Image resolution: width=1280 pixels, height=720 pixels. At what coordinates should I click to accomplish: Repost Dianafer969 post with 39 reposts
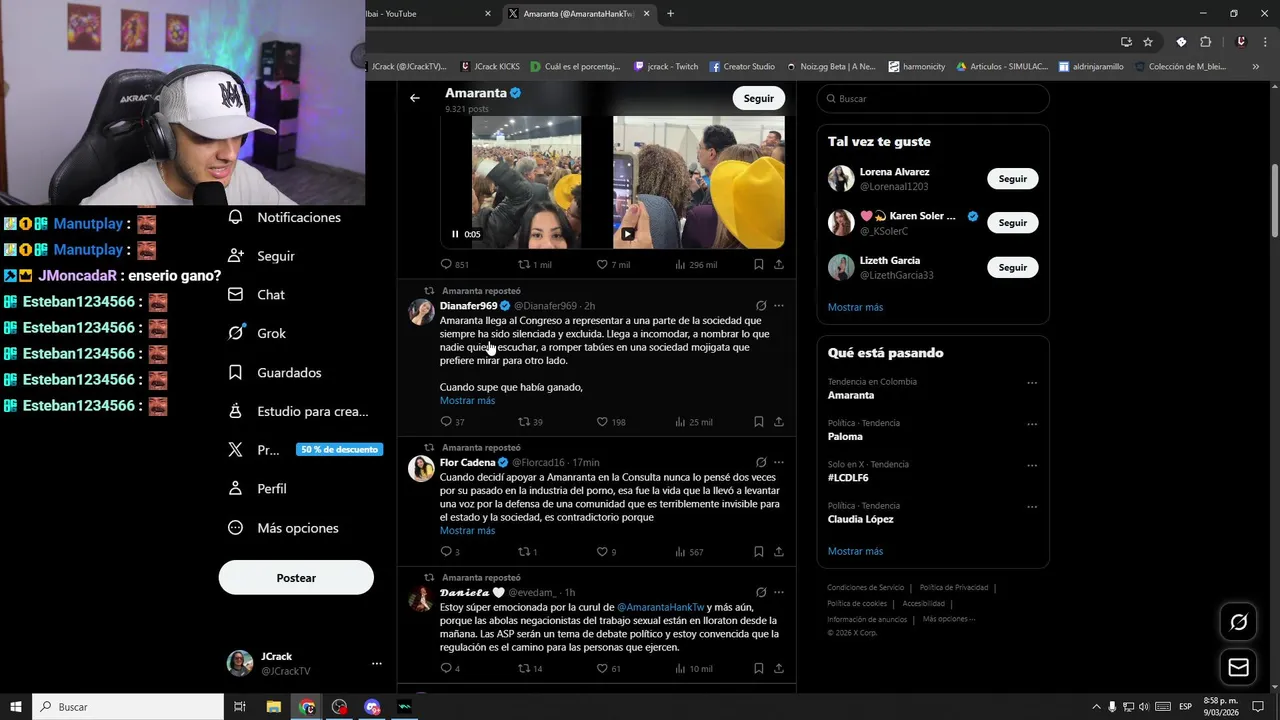tap(530, 422)
